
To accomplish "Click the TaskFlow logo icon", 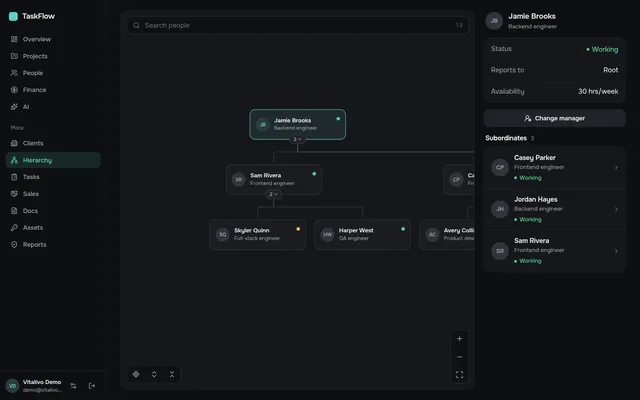I will (x=13, y=16).
